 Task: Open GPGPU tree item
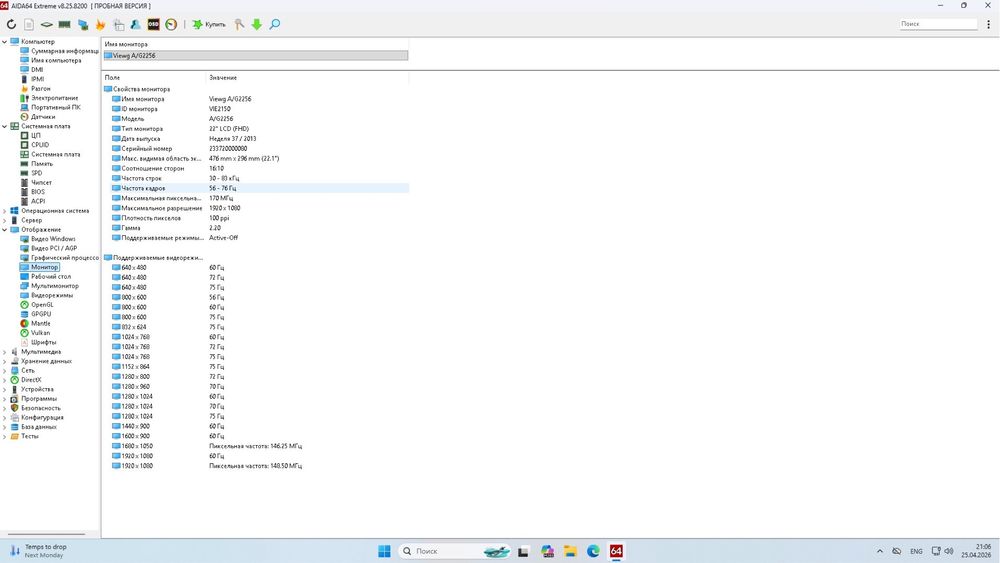[36, 314]
